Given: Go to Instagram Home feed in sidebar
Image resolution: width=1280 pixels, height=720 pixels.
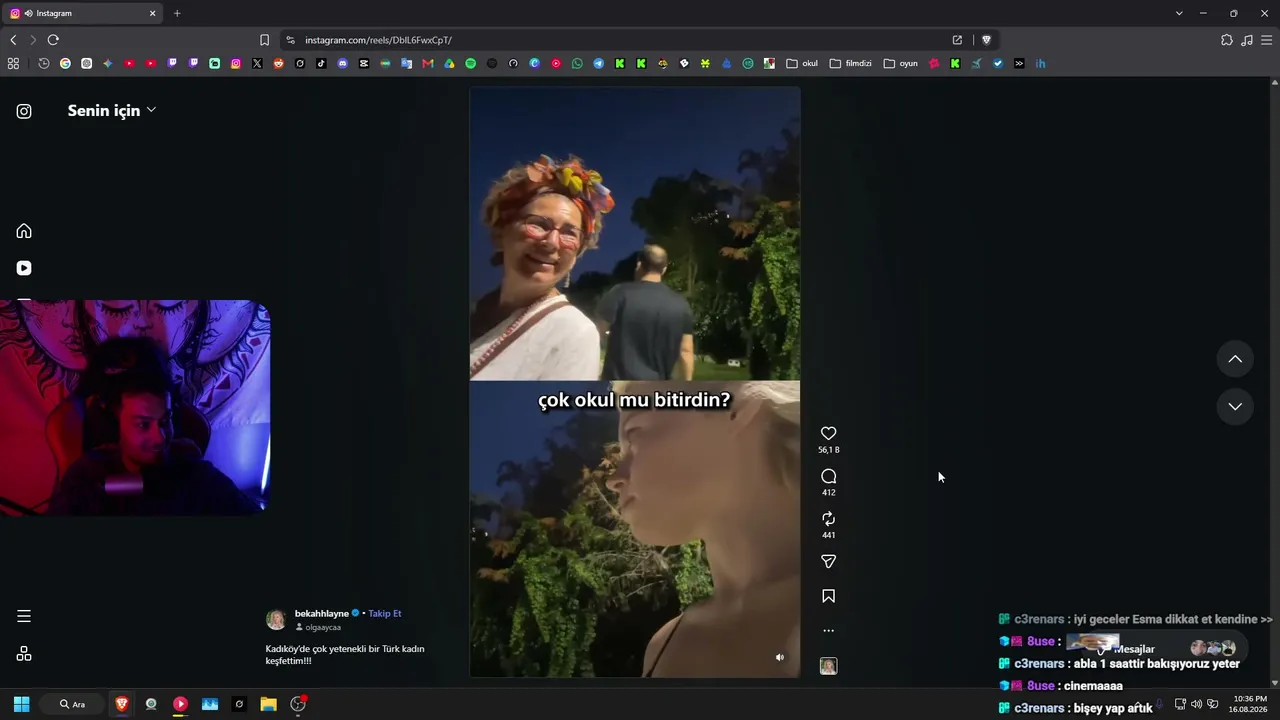Looking at the screenshot, I should [24, 231].
